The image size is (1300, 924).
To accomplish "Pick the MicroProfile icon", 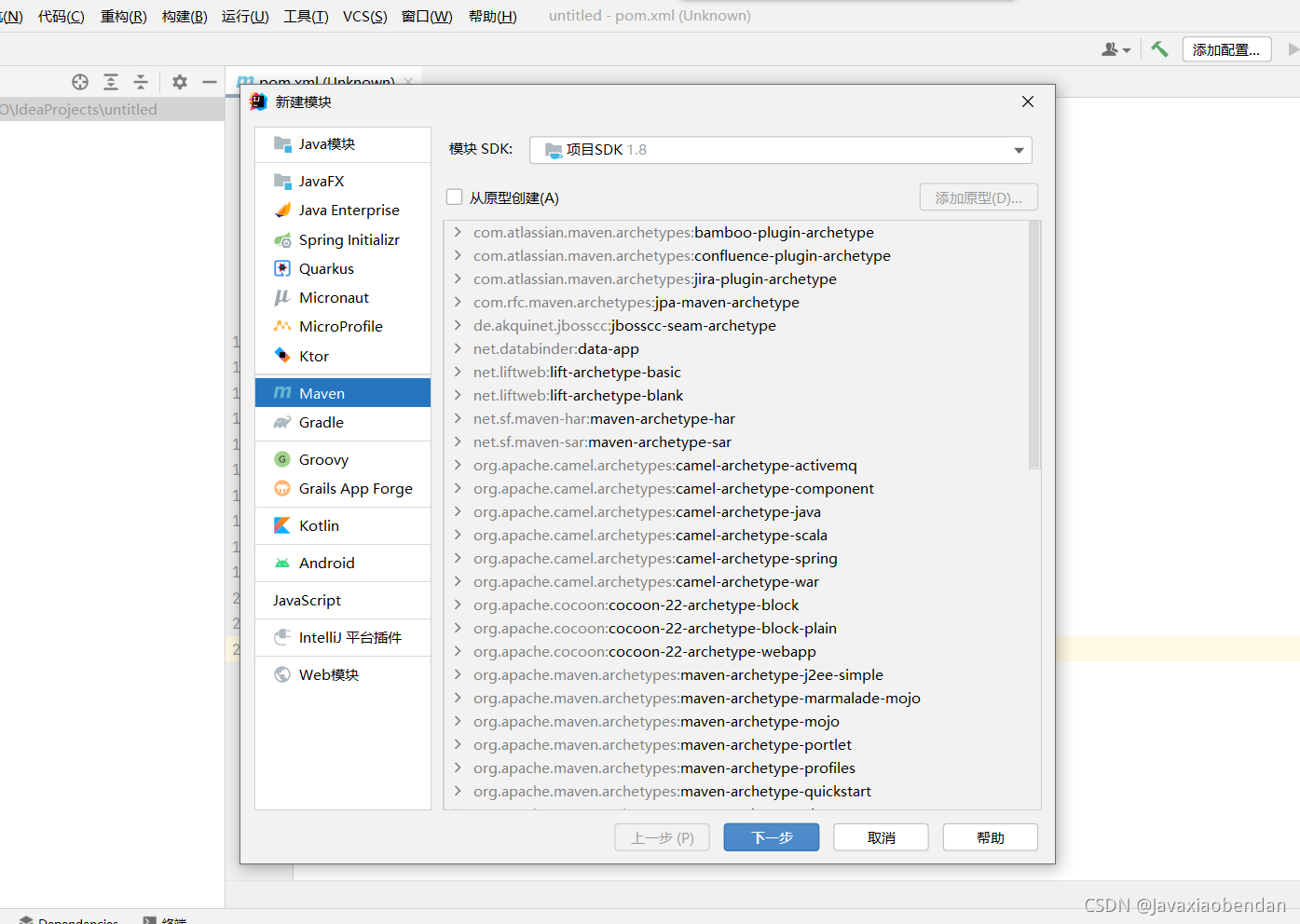I will (x=282, y=326).
